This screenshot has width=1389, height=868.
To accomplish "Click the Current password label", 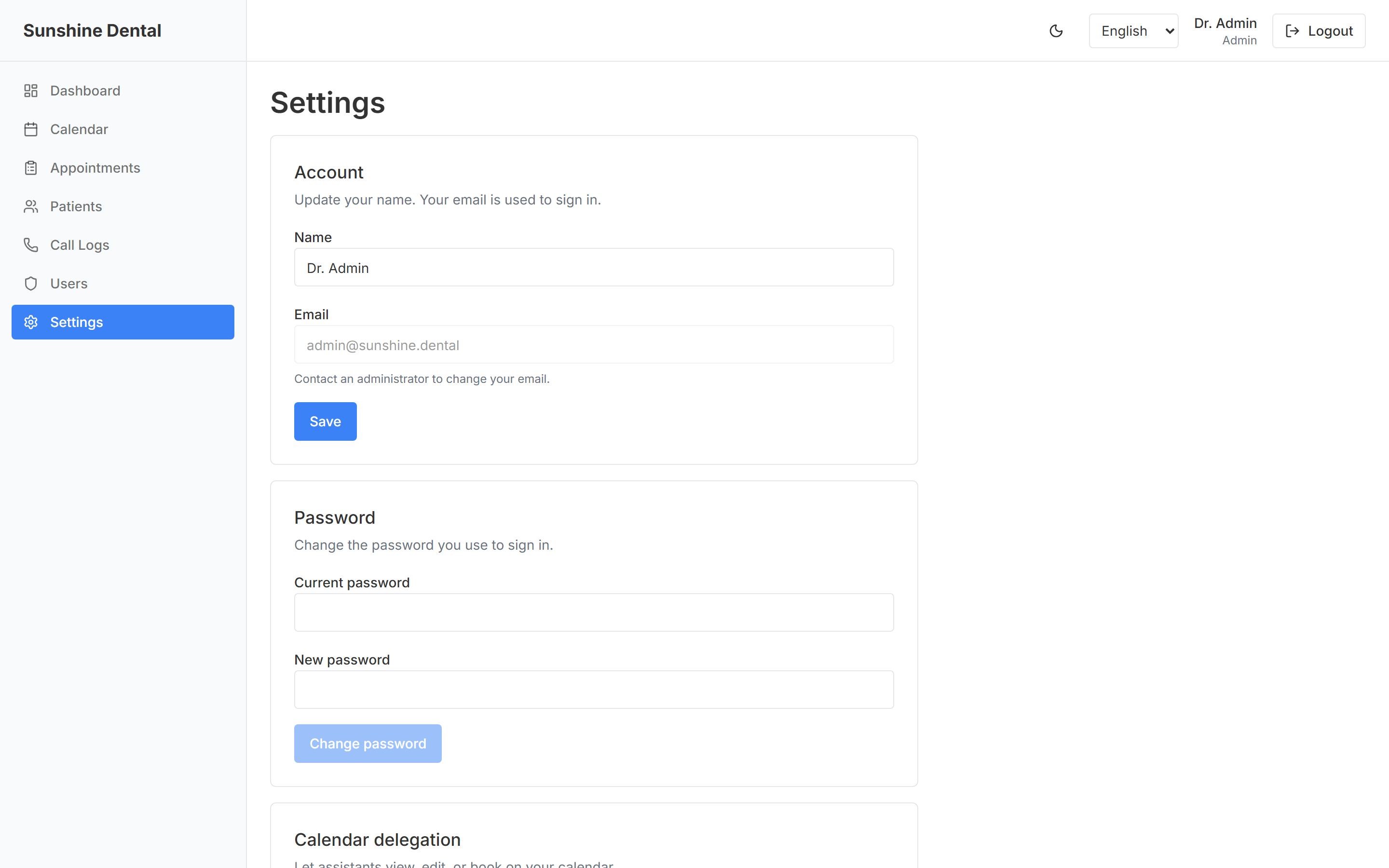I will tap(352, 583).
